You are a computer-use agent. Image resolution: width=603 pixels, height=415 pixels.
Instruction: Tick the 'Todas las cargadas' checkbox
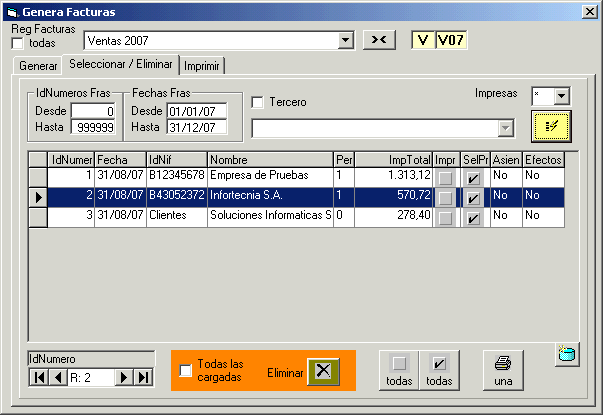[185, 371]
